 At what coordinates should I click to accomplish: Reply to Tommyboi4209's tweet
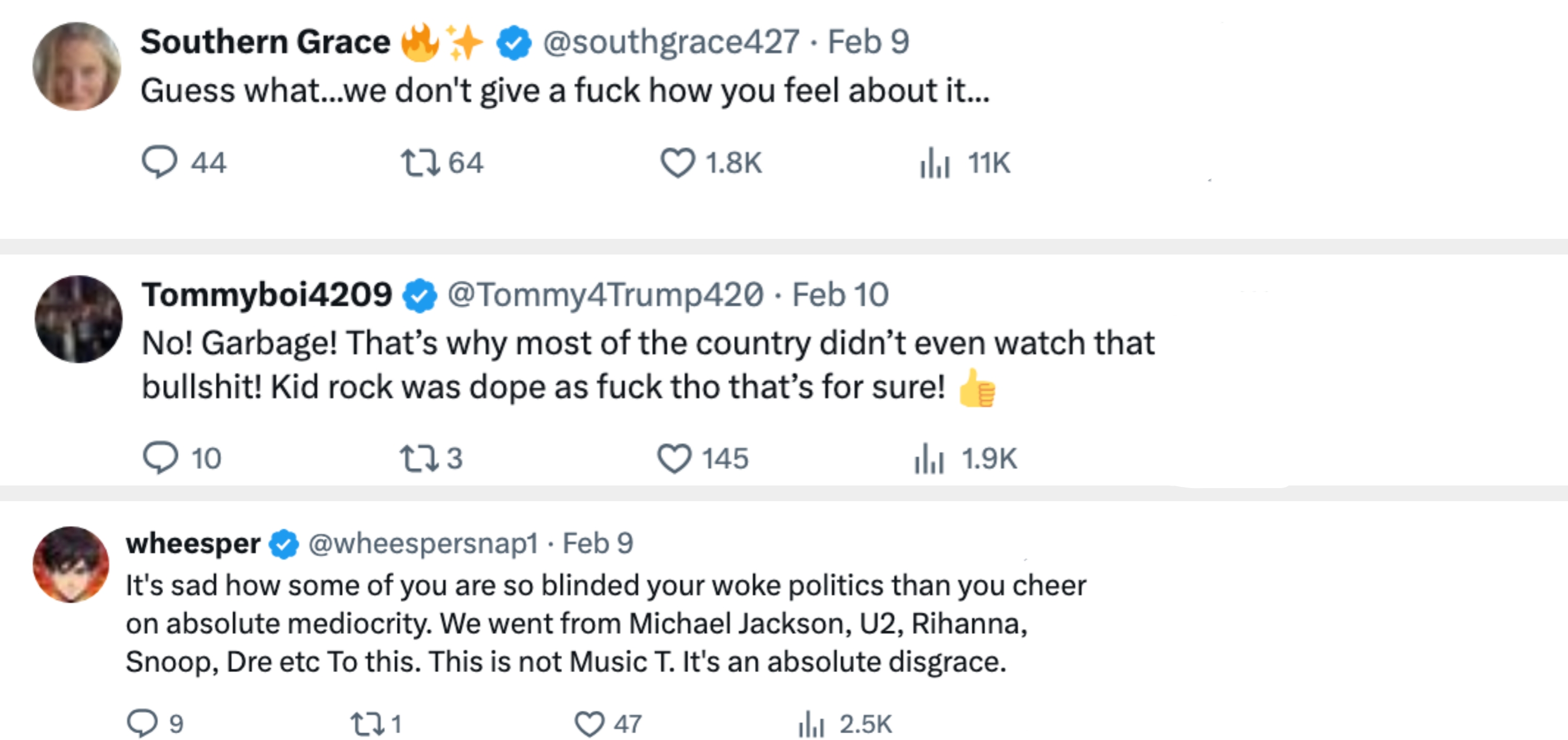160,458
